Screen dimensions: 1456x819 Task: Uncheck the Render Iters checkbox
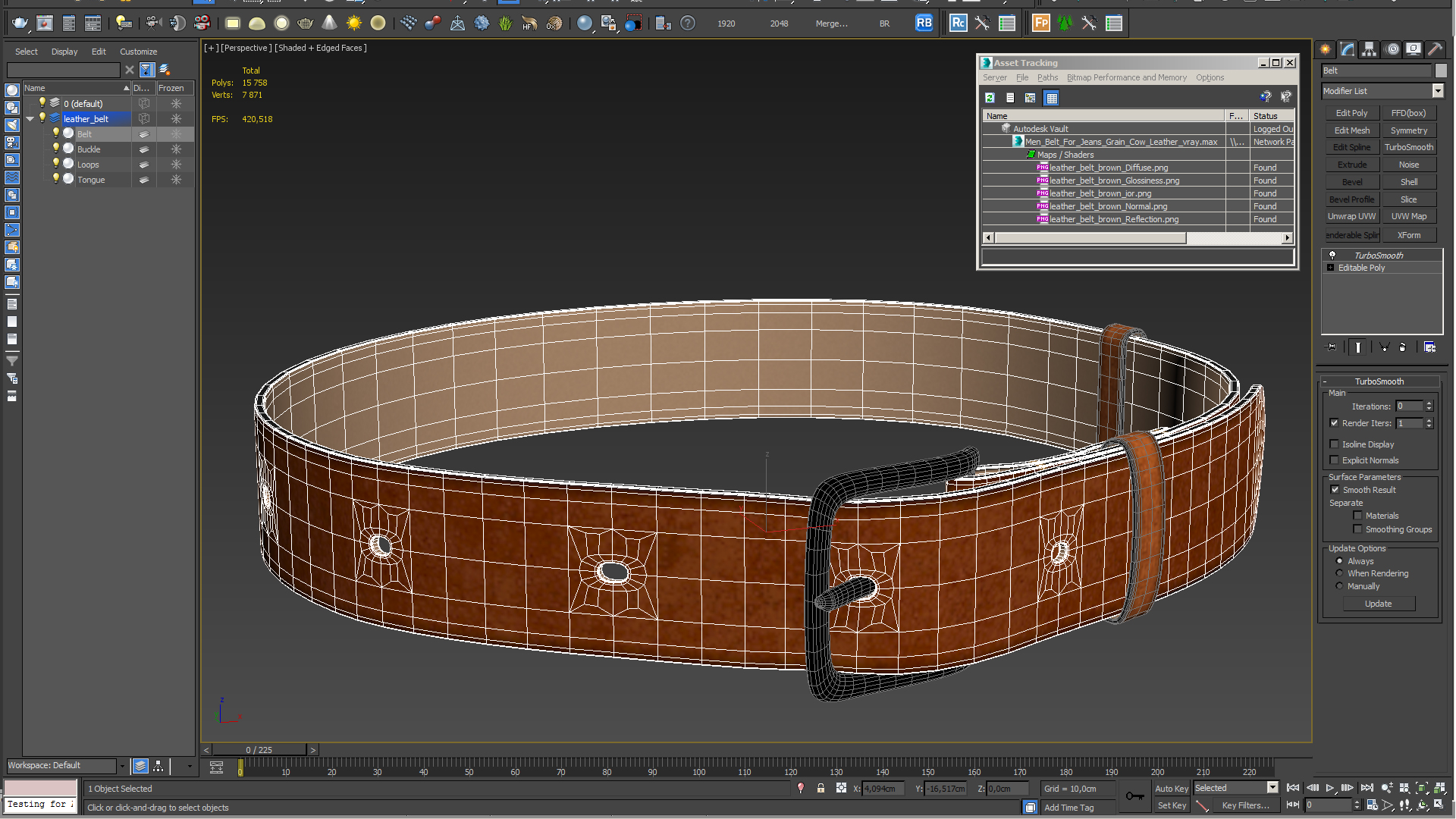(1335, 423)
